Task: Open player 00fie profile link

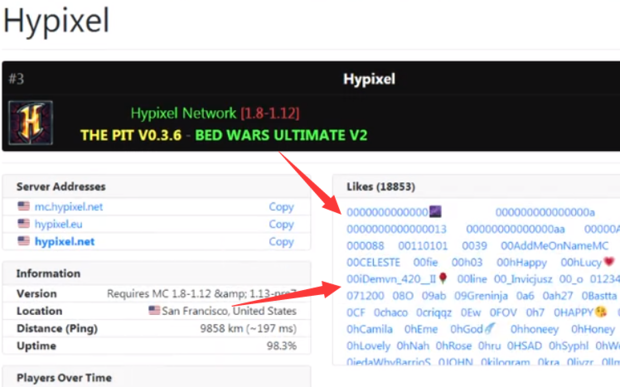Action: click(425, 262)
